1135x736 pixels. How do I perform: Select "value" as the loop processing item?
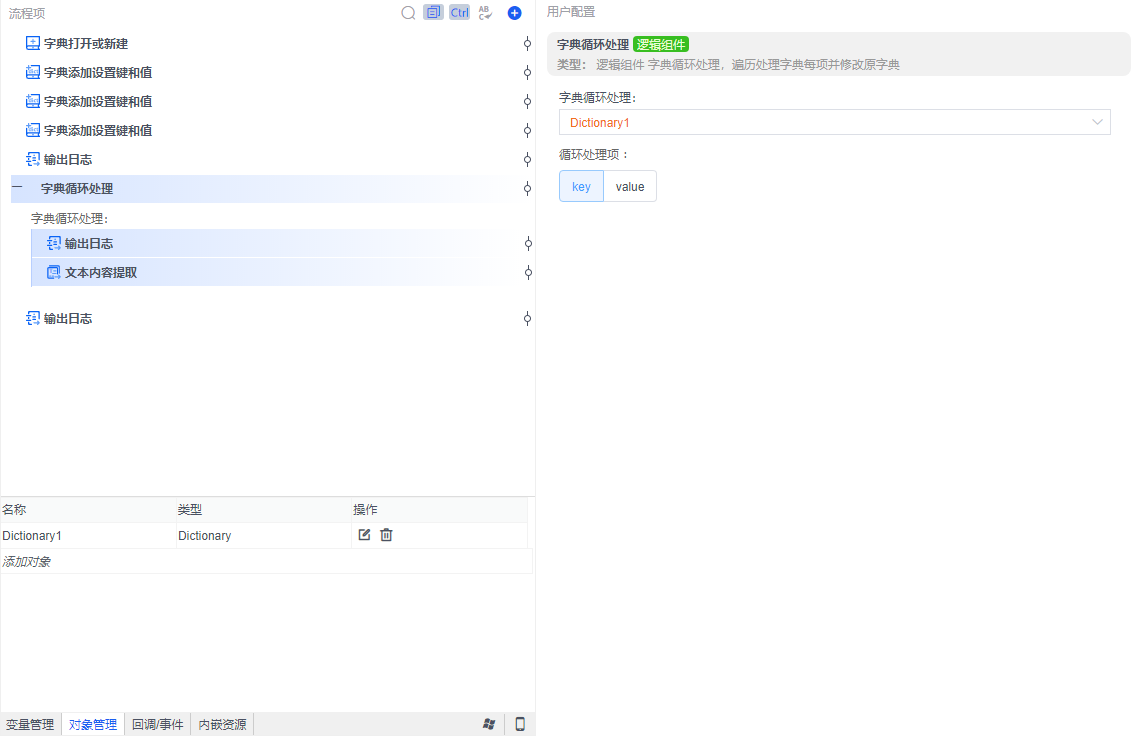tap(630, 186)
